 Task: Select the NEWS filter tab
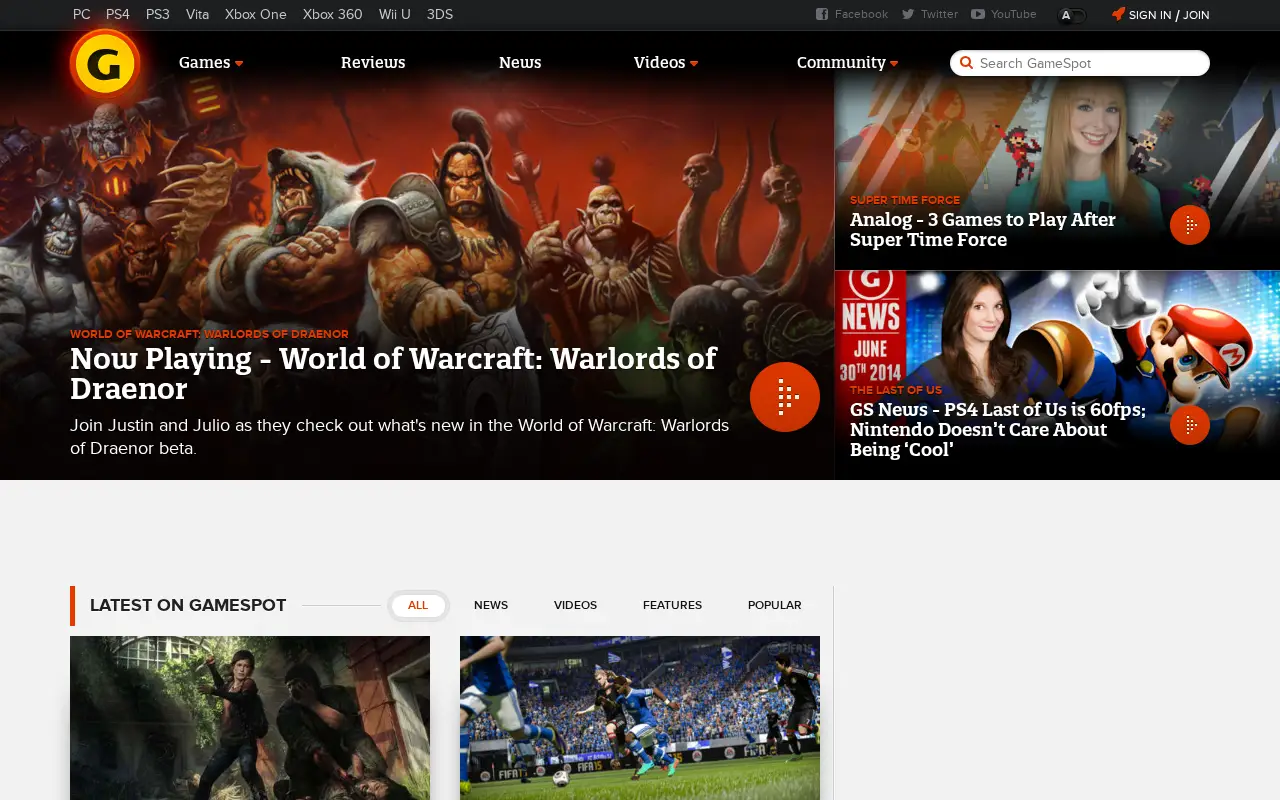point(491,605)
